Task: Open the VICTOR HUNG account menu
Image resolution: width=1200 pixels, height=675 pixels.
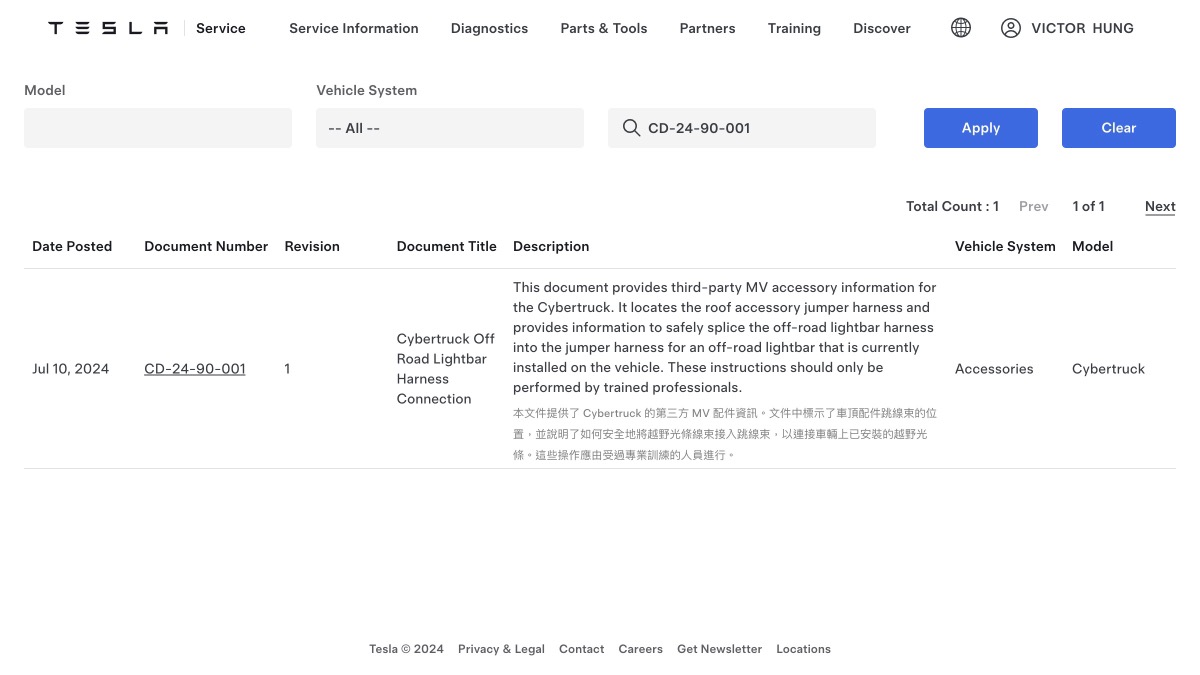Action: [1082, 28]
